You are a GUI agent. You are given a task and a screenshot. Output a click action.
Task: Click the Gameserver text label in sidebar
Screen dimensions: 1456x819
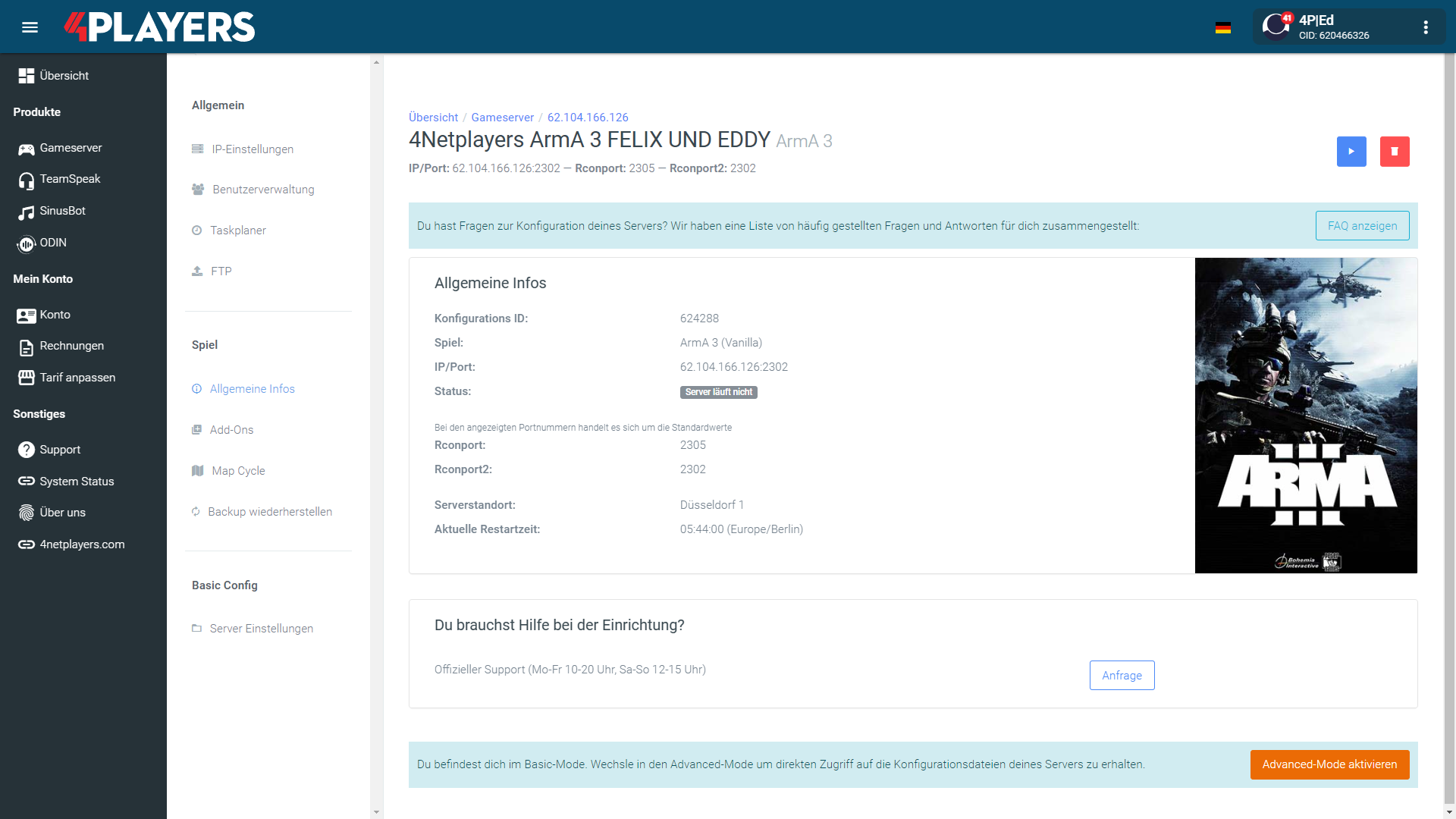click(x=71, y=148)
